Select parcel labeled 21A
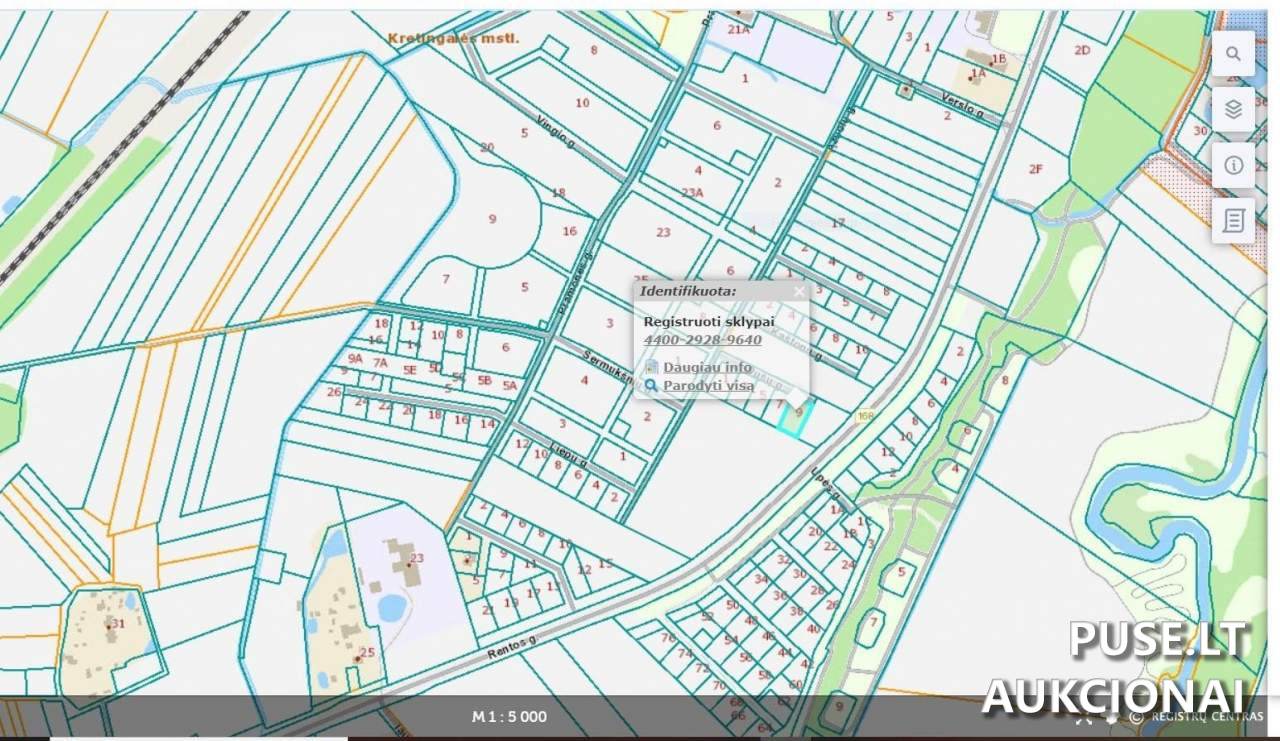Viewport: 1280px width, 741px height. [x=738, y=30]
